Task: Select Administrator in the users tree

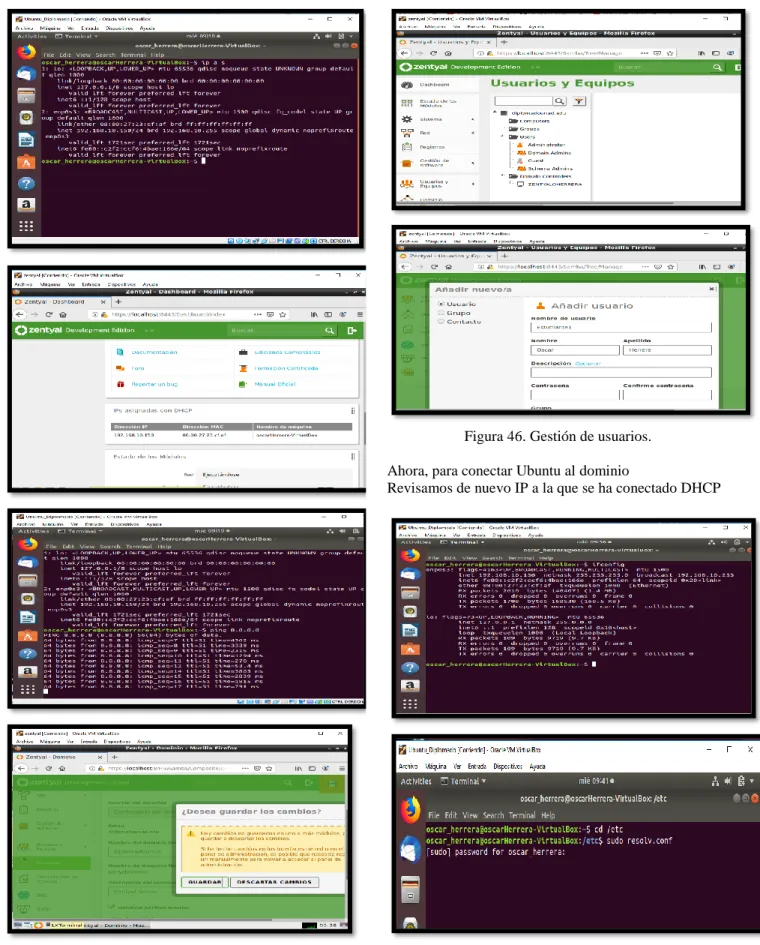Action: point(546,145)
